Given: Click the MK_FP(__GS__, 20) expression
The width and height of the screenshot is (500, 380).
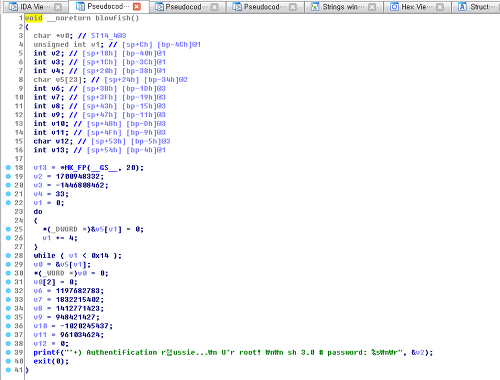Looking at the screenshot, I should coord(101,168).
